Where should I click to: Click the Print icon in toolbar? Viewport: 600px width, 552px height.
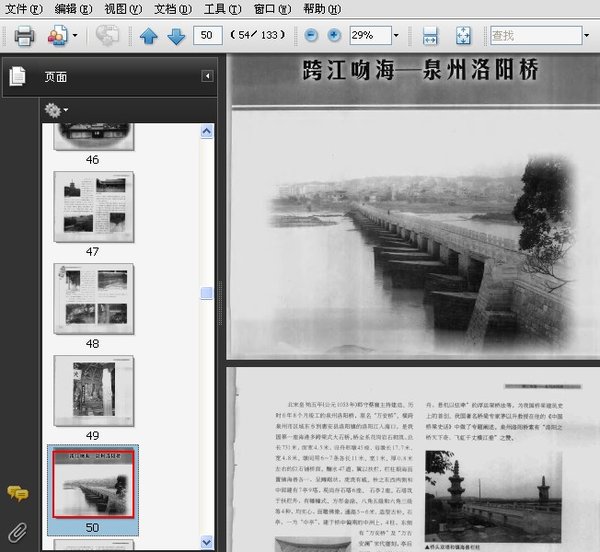point(24,36)
